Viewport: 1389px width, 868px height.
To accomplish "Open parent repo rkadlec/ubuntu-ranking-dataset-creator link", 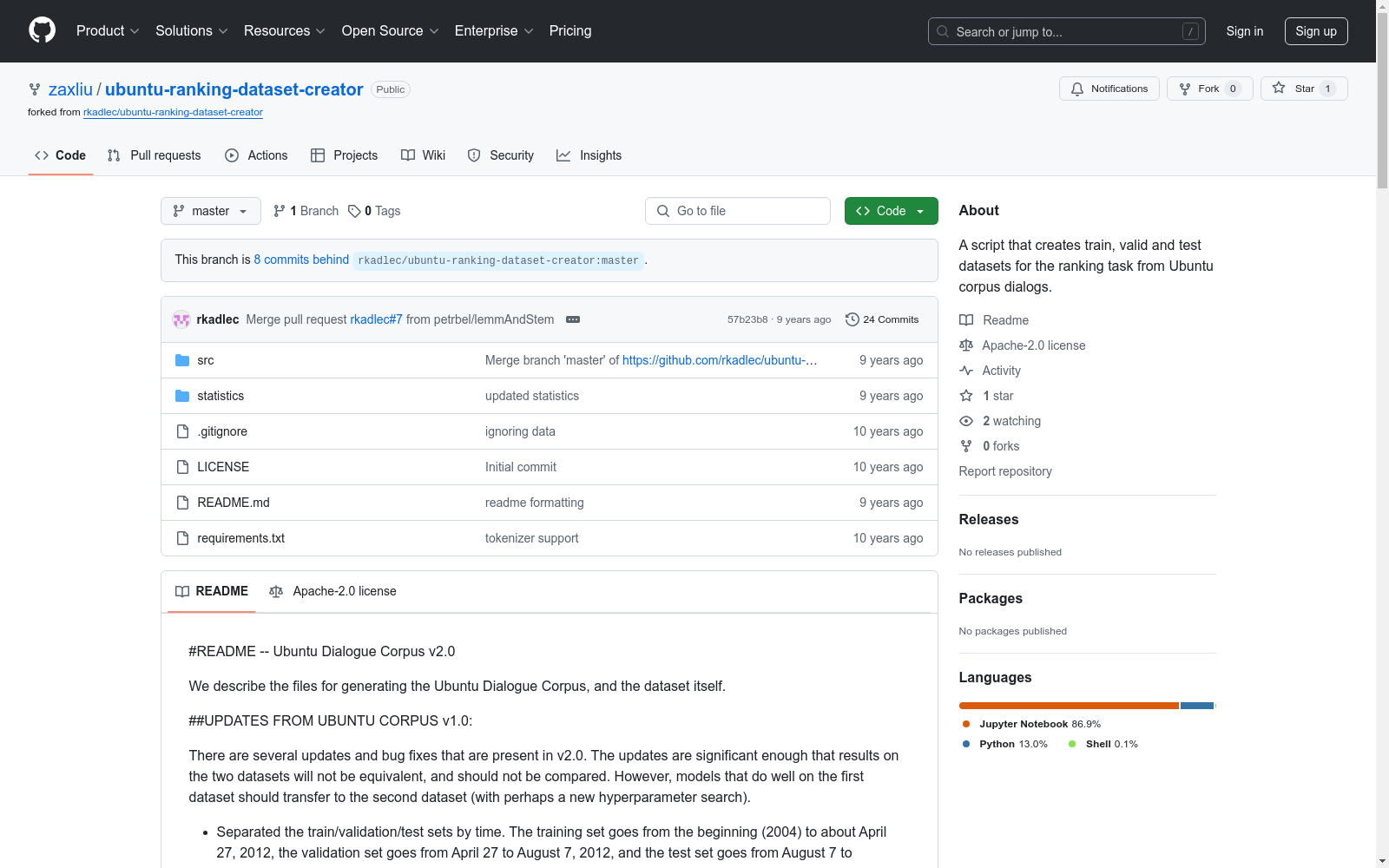I will 173,112.
